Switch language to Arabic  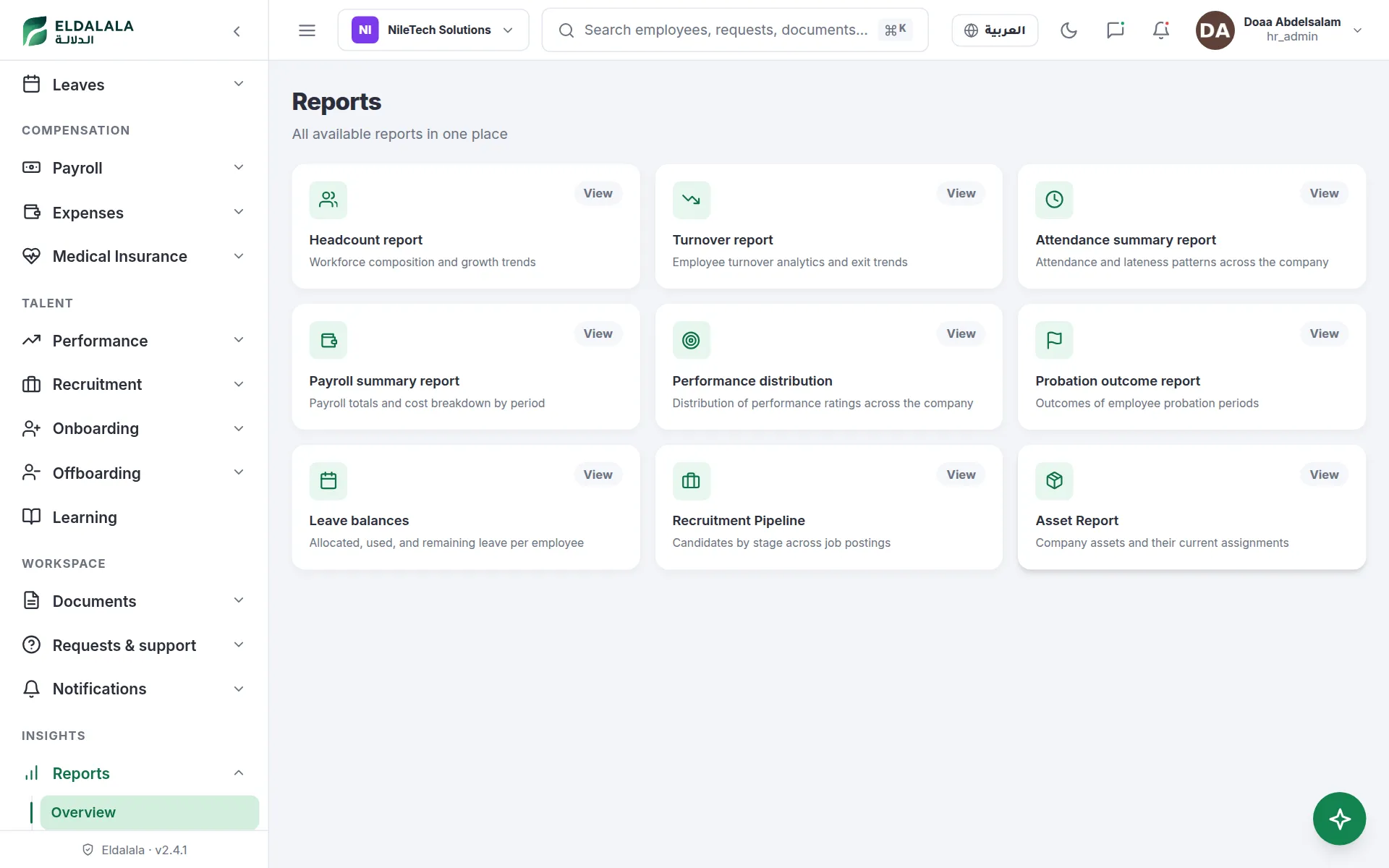tap(995, 30)
